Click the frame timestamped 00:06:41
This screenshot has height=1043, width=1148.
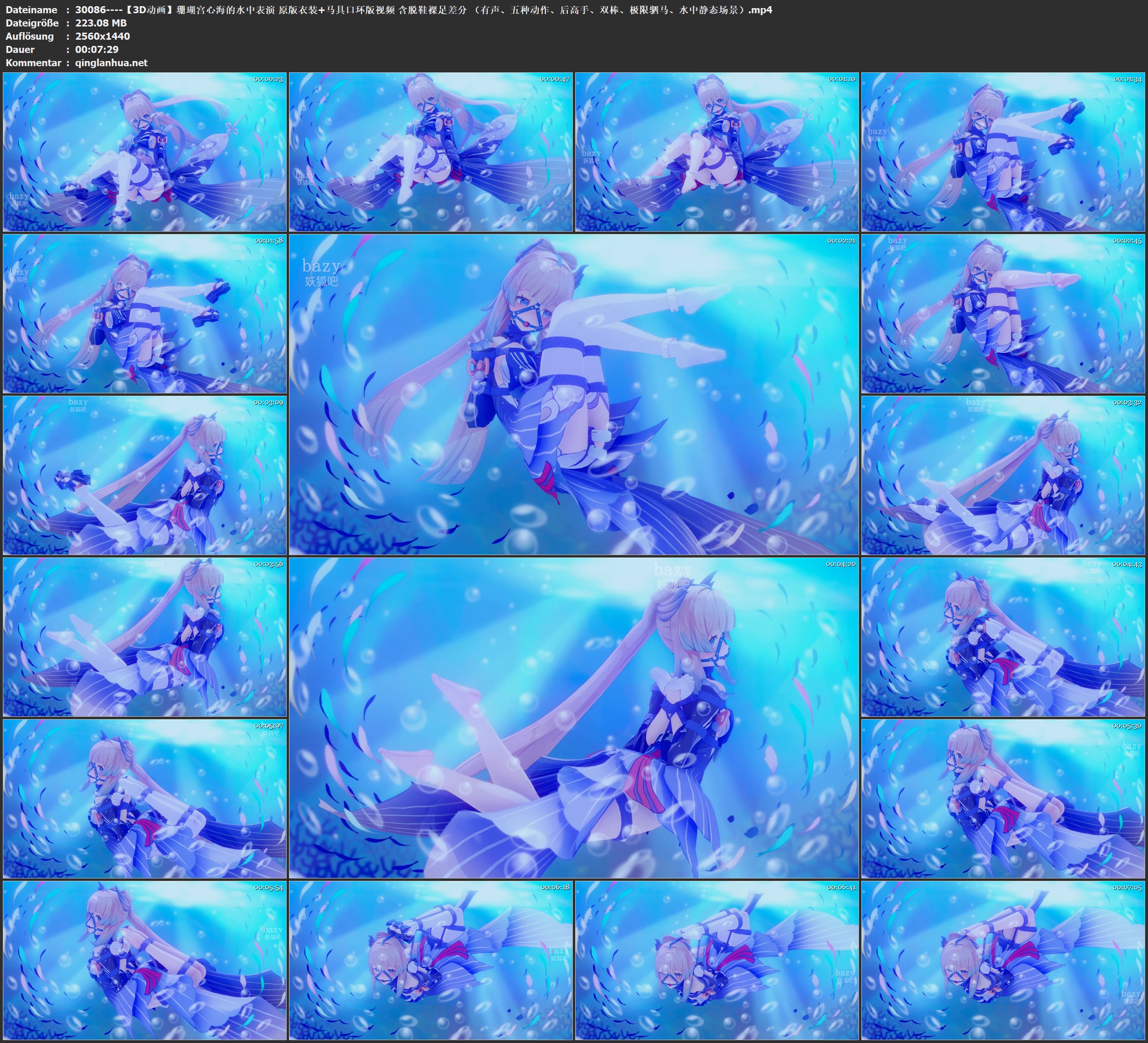[717, 960]
